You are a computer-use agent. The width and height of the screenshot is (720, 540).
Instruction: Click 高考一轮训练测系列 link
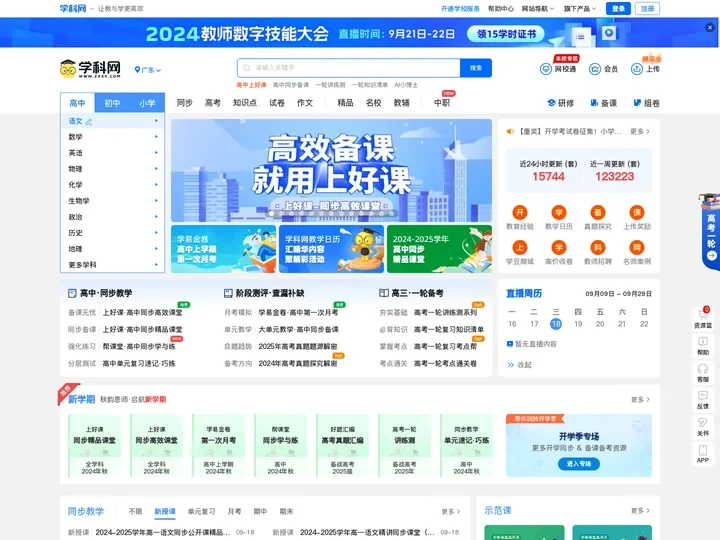(445, 312)
